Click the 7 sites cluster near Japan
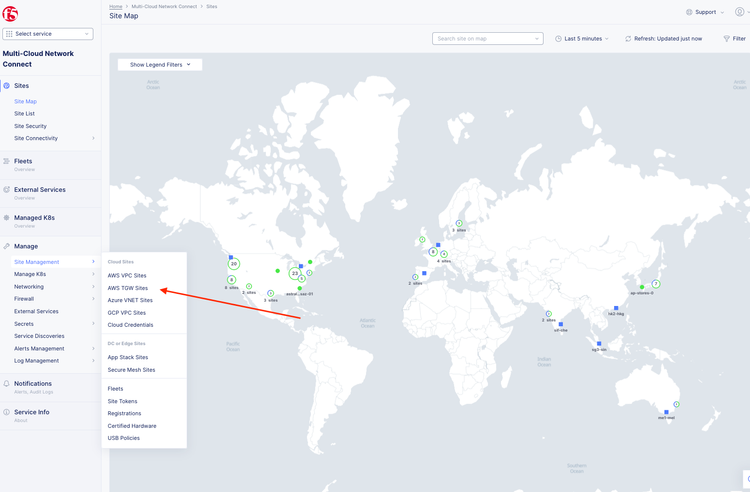The height and width of the screenshot is (492, 750). [x=656, y=284]
